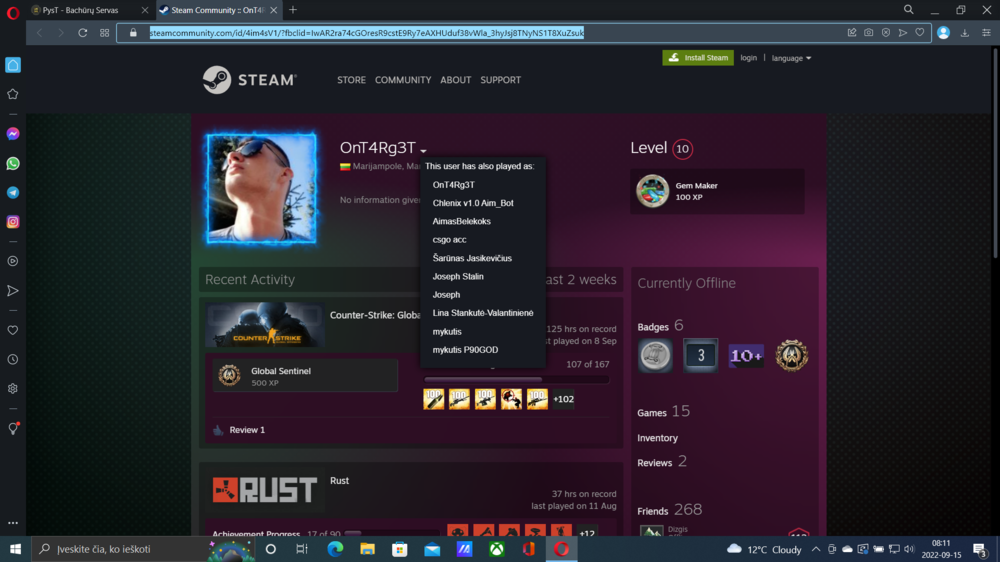
Task: Open Opera settings gear in sidebar
Action: 13,388
